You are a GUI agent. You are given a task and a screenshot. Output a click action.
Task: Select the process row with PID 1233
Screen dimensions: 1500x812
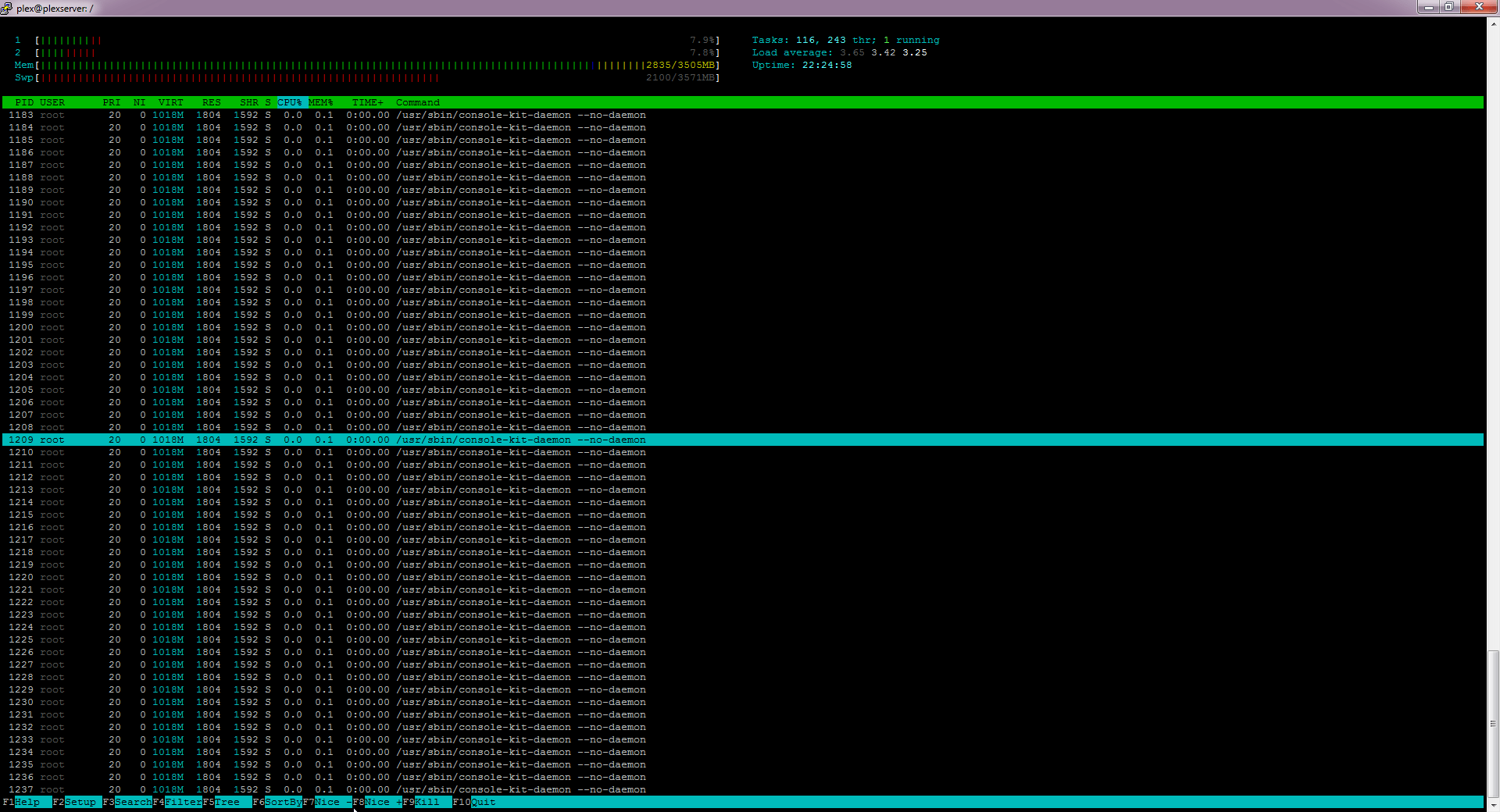pos(743,740)
